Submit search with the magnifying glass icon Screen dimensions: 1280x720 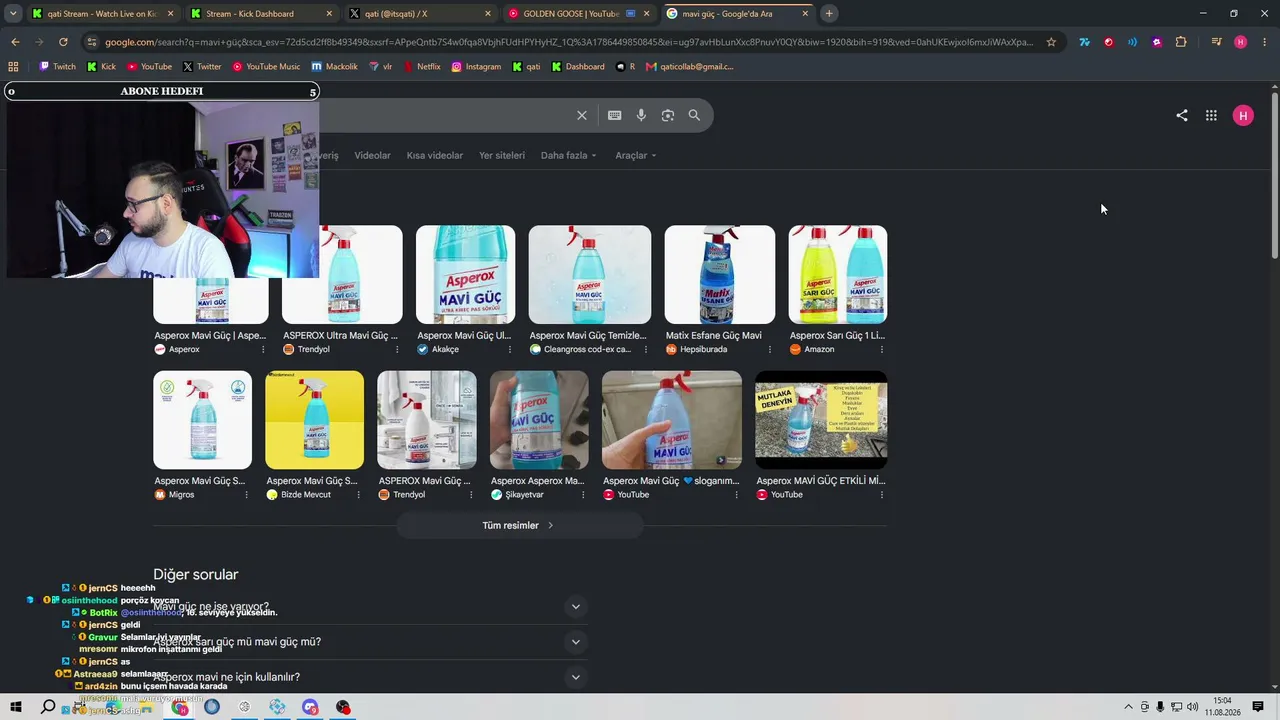pos(694,115)
